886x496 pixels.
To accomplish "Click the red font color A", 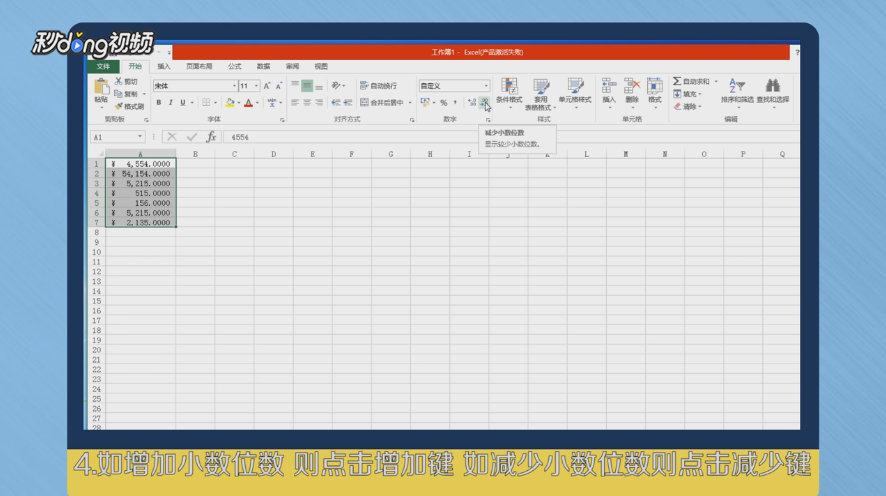I will 248,103.
